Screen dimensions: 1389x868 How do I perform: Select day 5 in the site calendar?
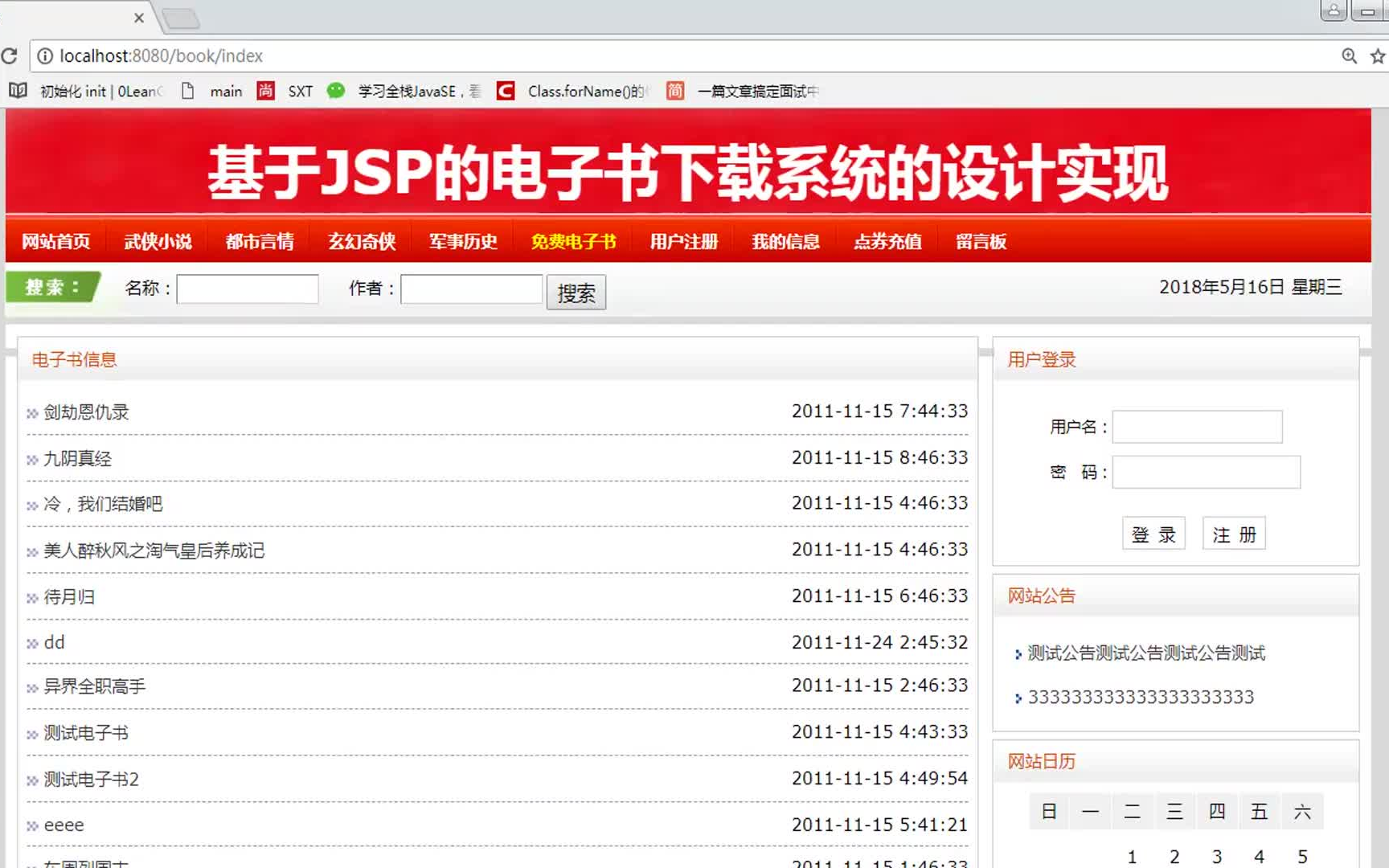click(1302, 857)
